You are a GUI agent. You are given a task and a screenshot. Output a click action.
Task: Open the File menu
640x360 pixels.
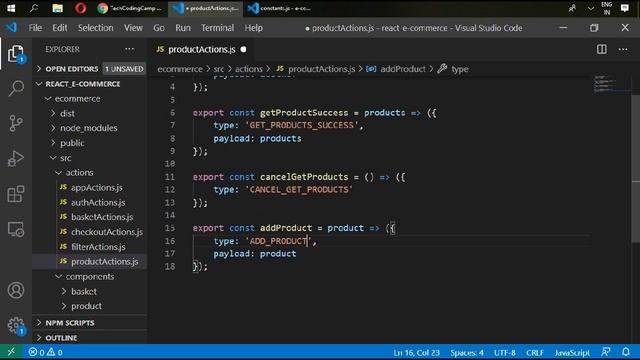[35, 28]
